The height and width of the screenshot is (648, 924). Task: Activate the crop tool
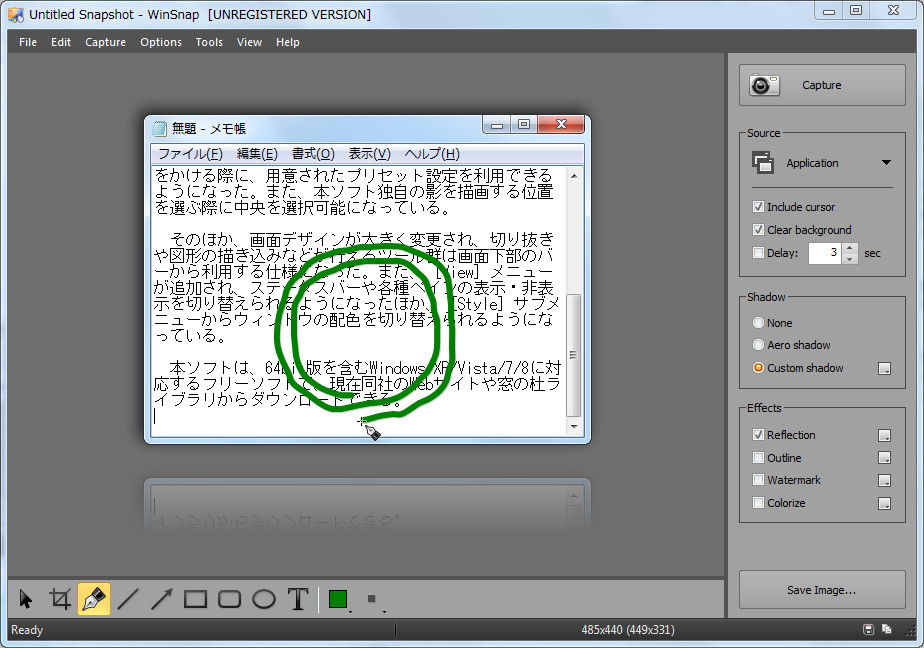pos(60,598)
